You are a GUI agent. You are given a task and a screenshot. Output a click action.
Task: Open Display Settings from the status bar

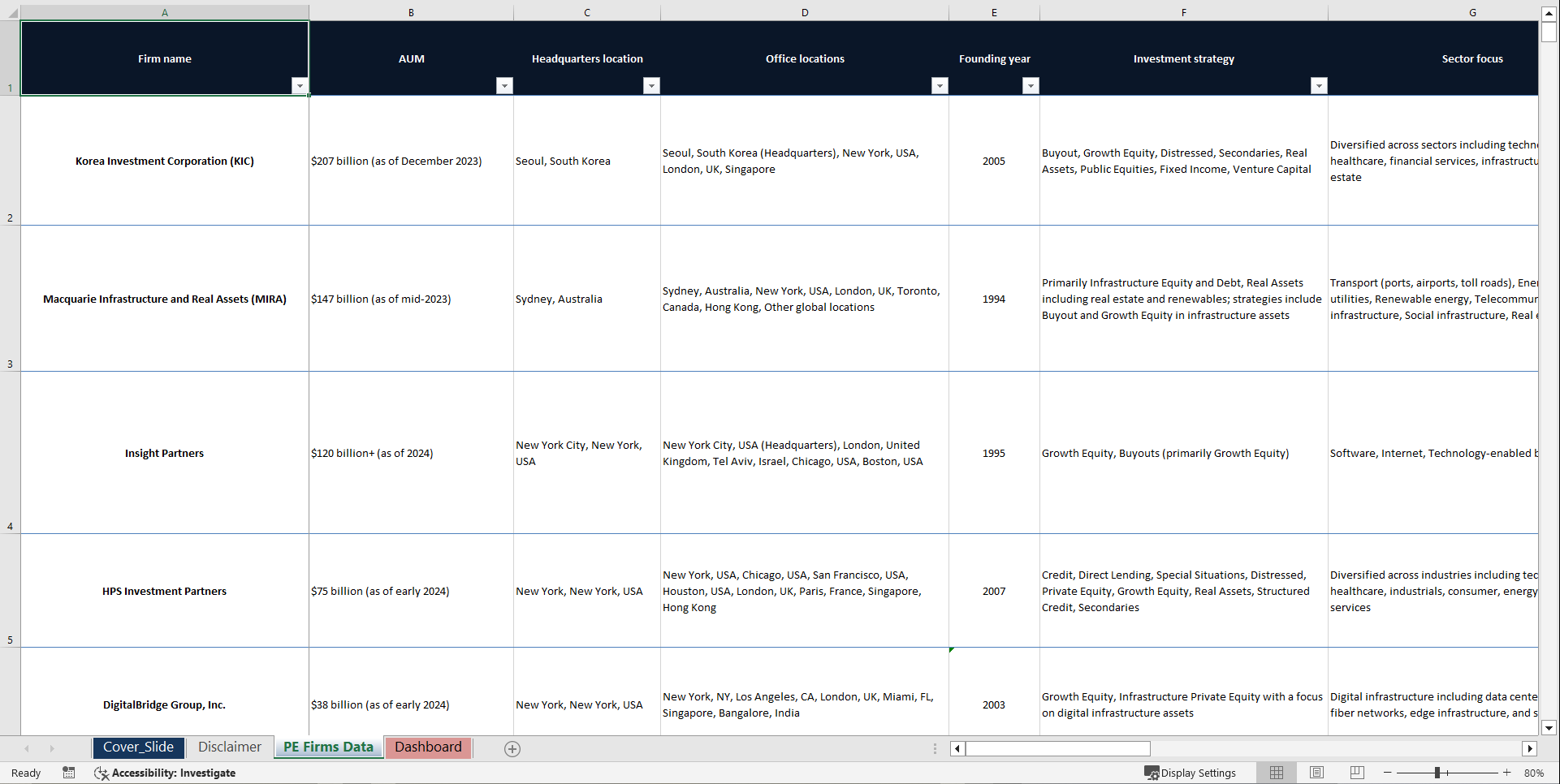(x=1191, y=773)
